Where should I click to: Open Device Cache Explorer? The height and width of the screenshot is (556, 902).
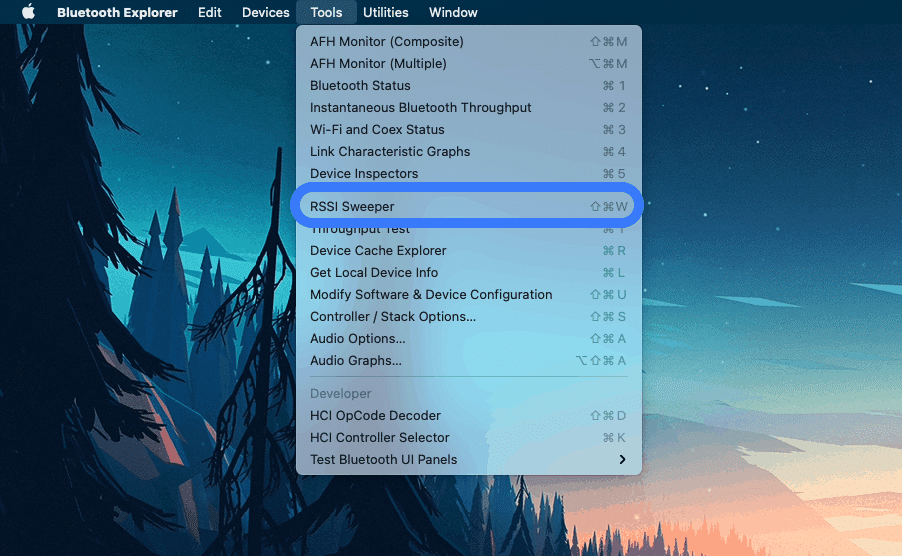tap(469, 251)
